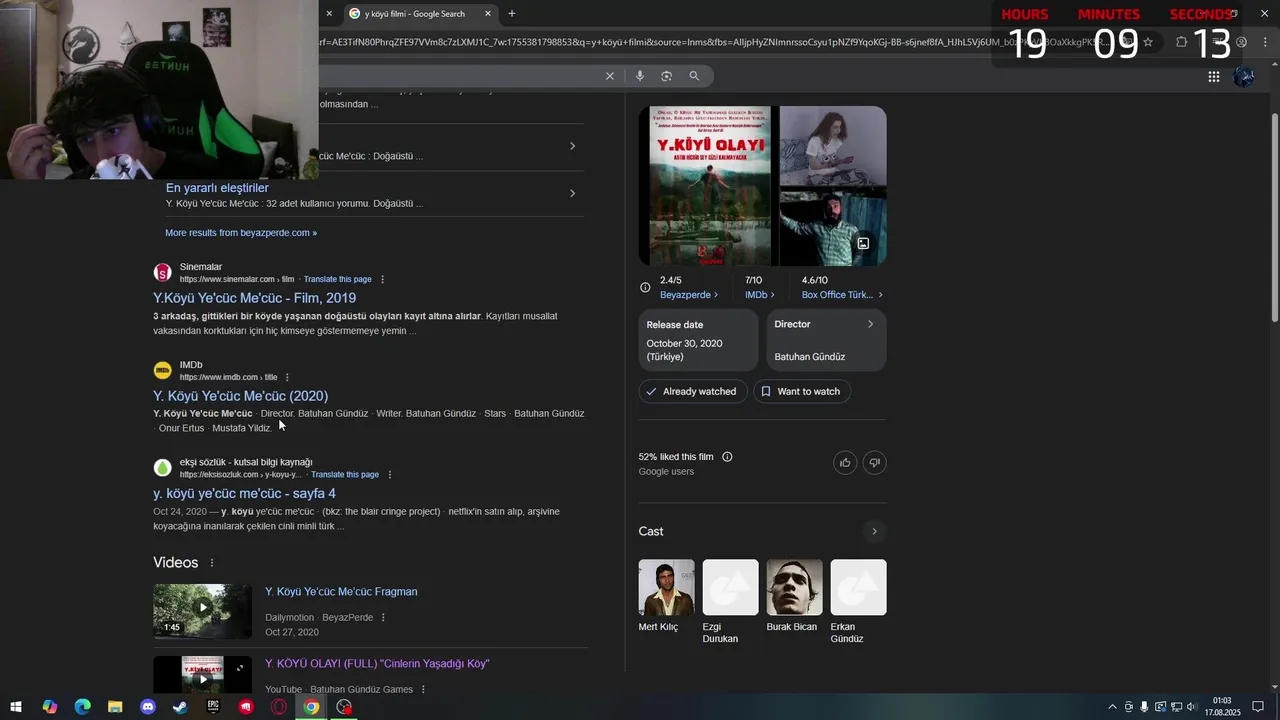The width and height of the screenshot is (1280, 720).
Task: Select Ezgi Durukan cast member
Action: pos(730,601)
